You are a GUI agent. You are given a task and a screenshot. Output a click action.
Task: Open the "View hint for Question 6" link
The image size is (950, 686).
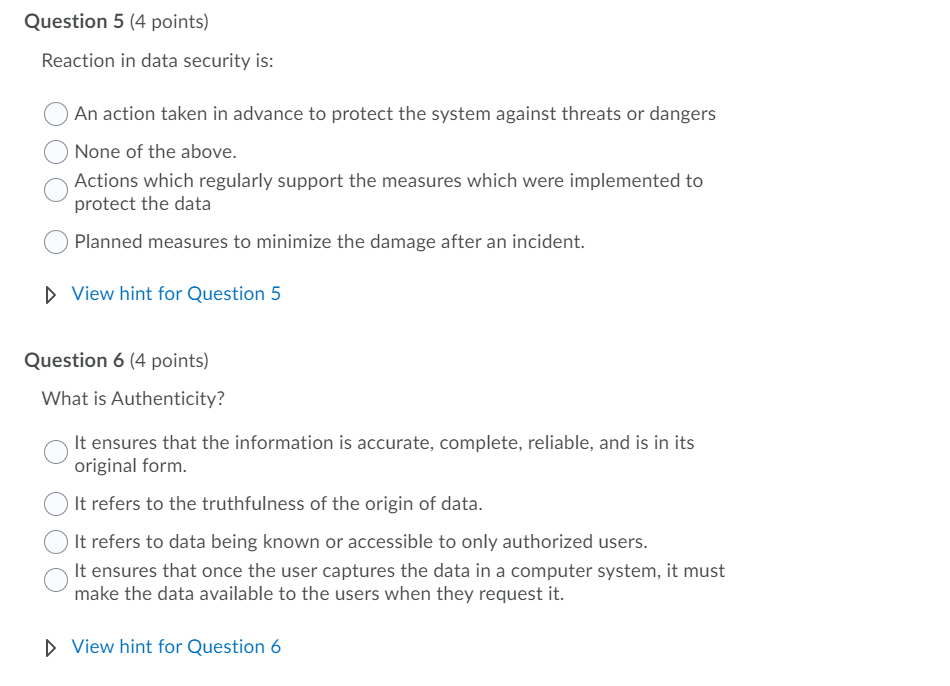176,646
